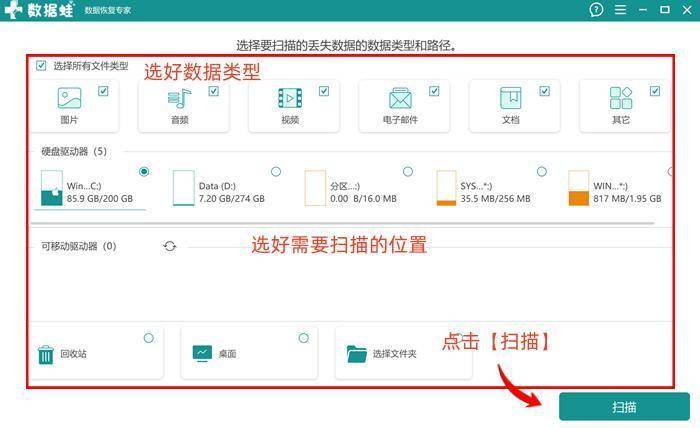The image size is (700, 428).
Task: Click the 数据蛙 logo icon
Action: tap(12, 9)
